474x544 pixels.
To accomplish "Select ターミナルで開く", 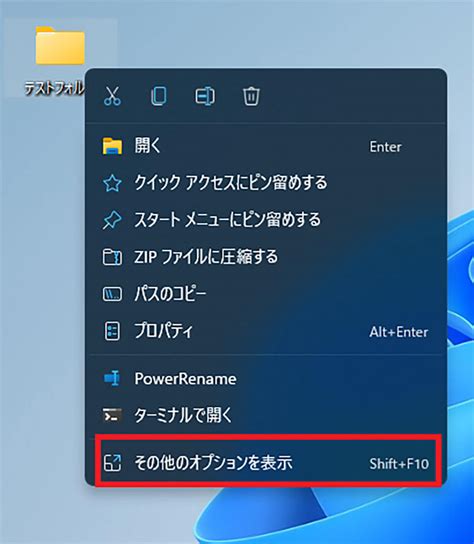I will coord(266,415).
